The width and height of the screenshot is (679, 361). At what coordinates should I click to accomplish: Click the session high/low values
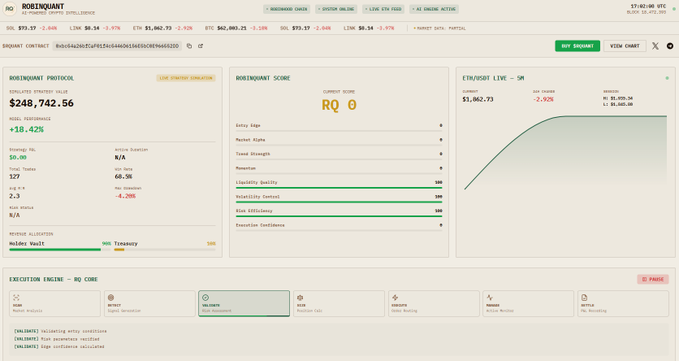click(618, 101)
